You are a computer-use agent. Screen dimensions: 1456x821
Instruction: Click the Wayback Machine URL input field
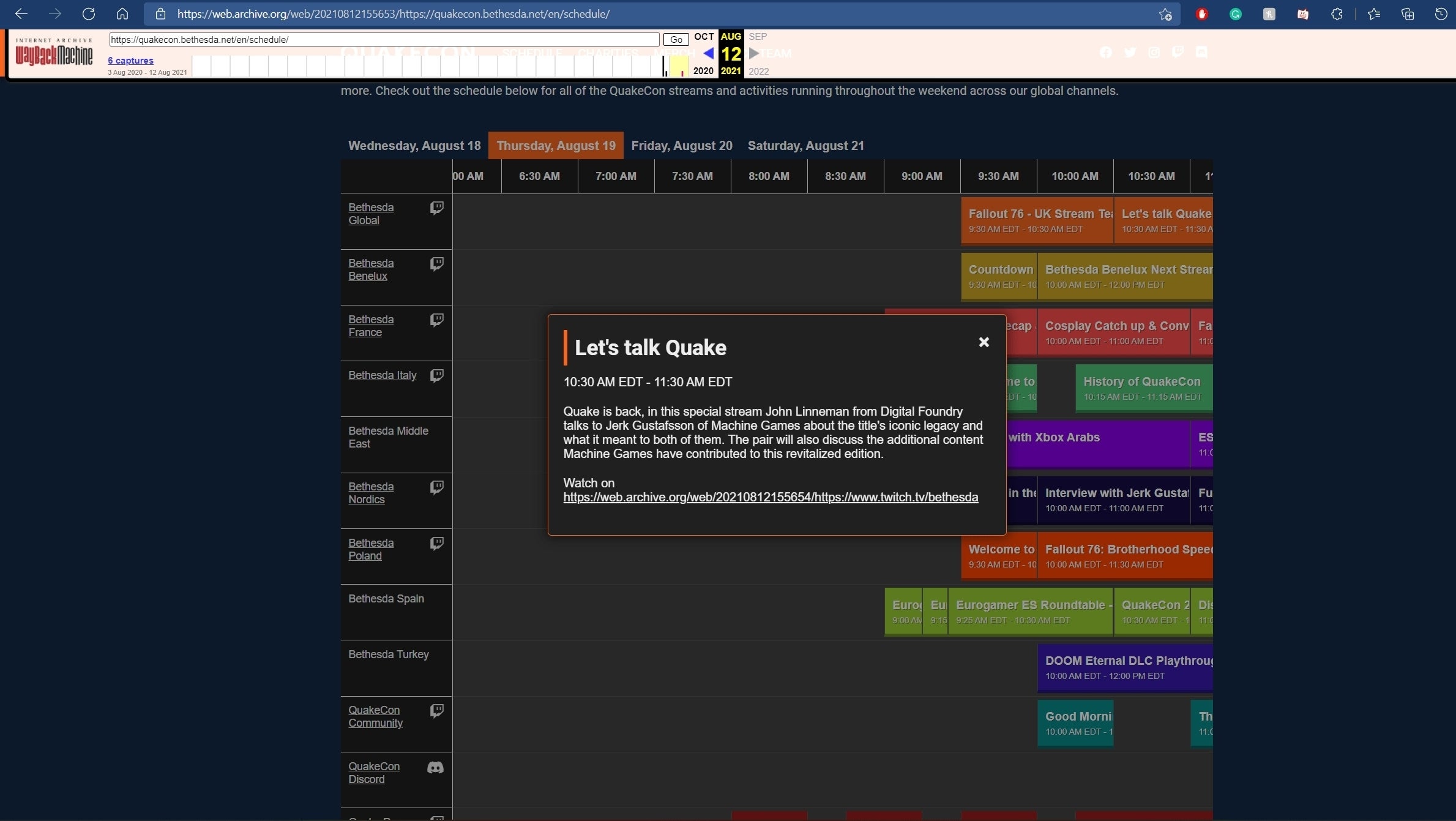click(x=384, y=40)
